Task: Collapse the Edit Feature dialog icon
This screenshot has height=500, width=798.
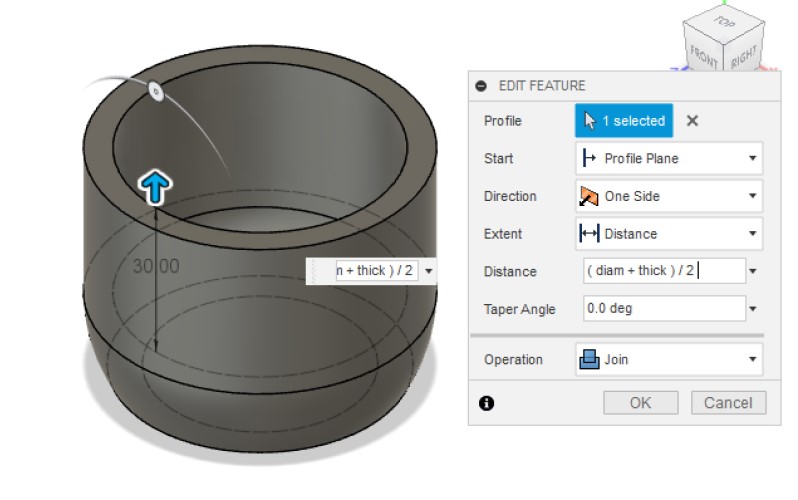Action: click(482, 86)
